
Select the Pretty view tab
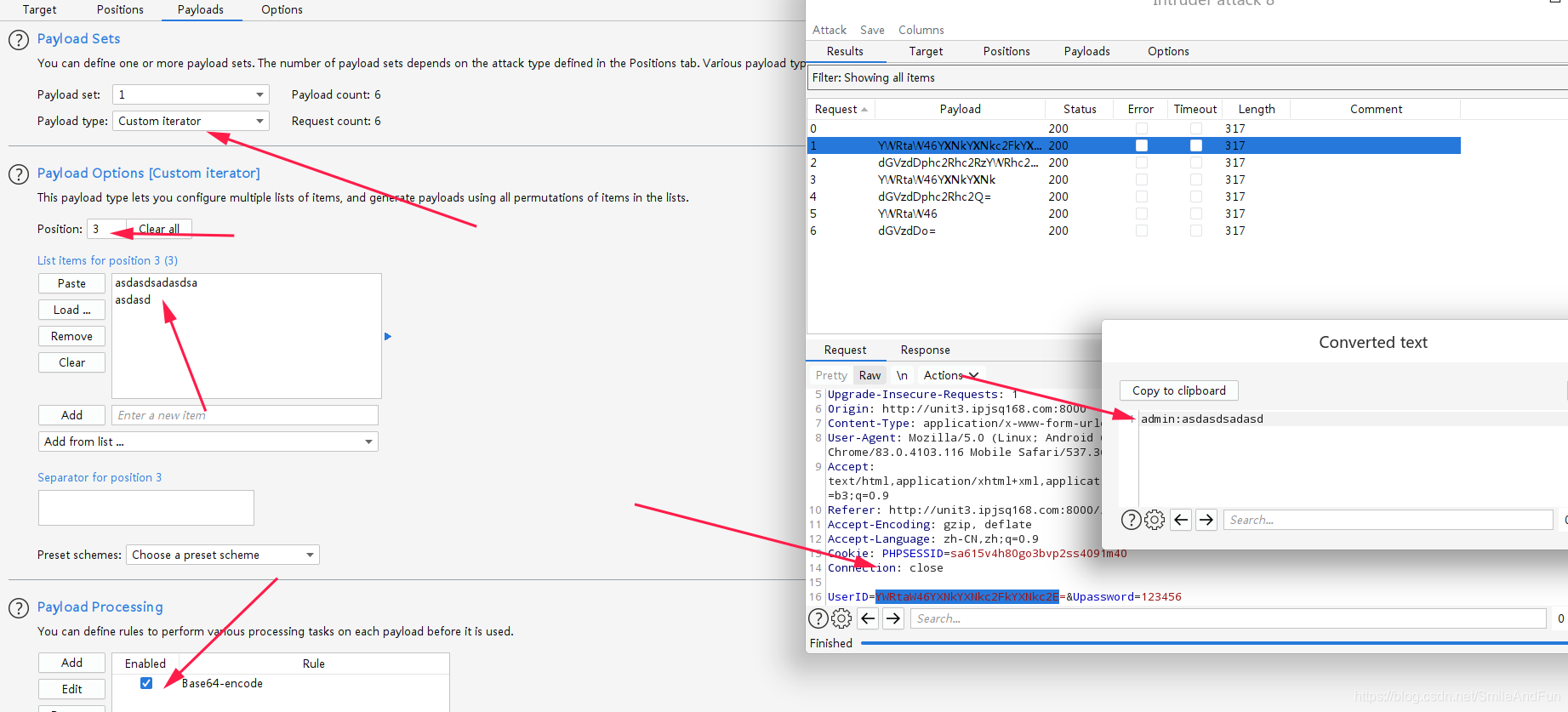point(831,375)
